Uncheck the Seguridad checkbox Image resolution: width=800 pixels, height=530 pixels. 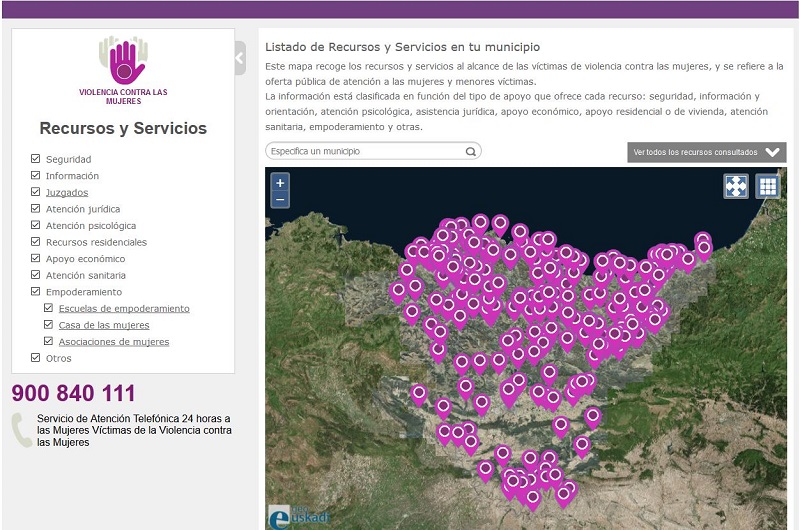[x=36, y=159]
